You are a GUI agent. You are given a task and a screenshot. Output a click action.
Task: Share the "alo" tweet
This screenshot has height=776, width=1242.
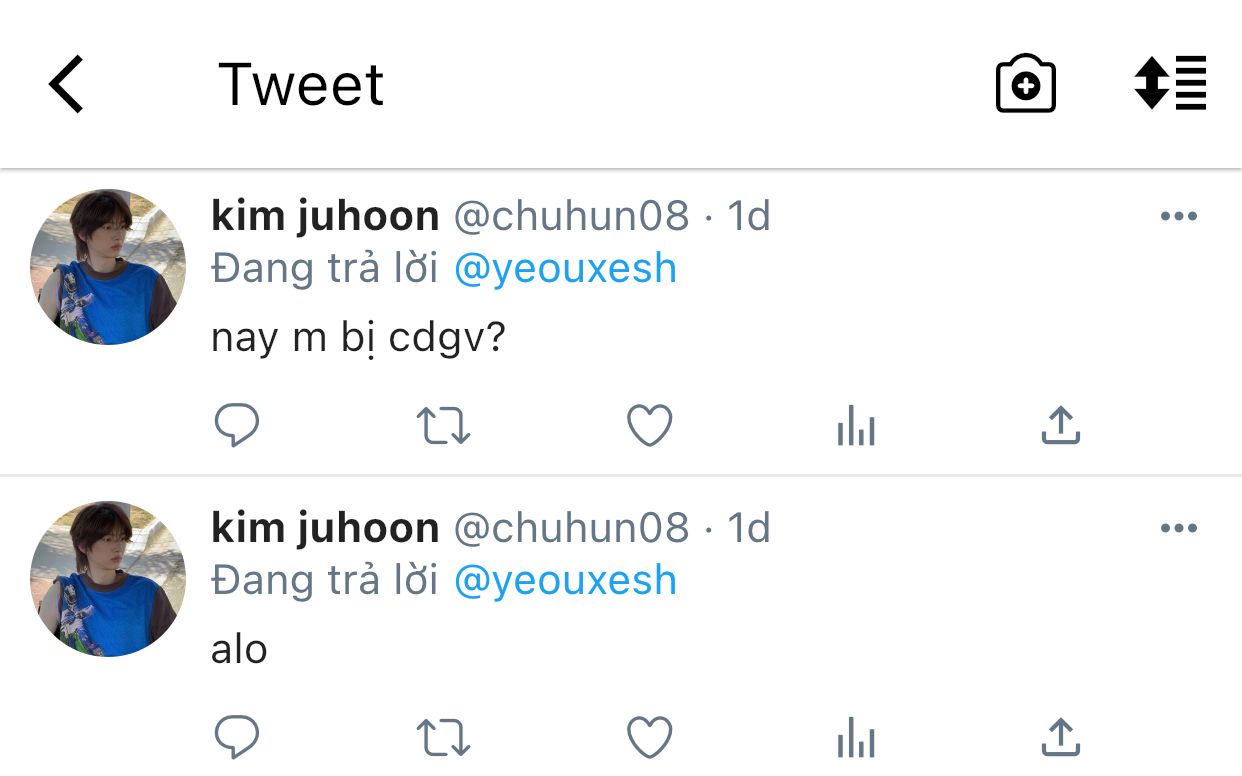[1061, 739]
